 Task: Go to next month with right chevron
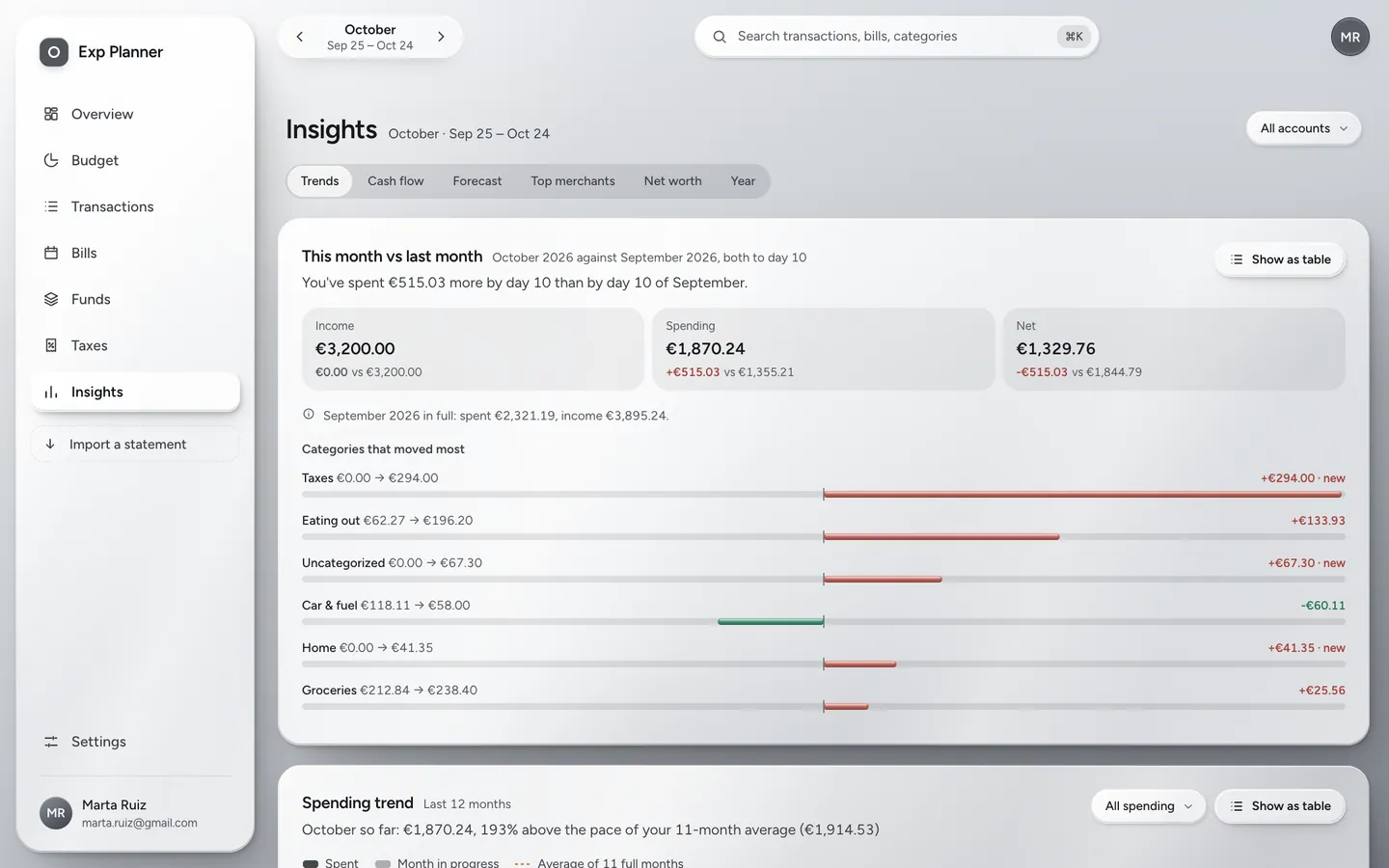tap(441, 37)
